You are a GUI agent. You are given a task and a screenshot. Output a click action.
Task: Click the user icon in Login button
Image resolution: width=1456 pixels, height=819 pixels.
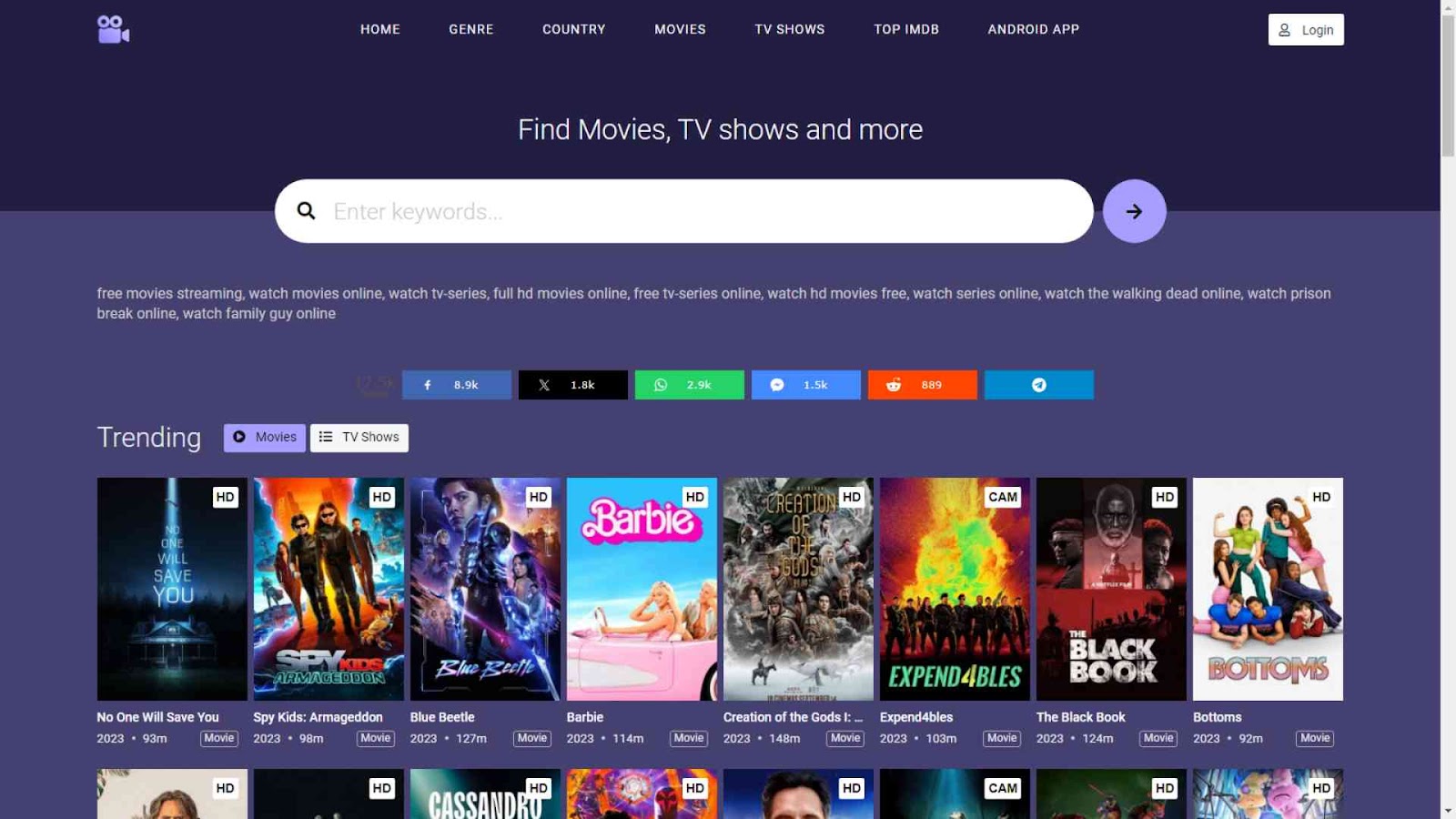[1284, 30]
